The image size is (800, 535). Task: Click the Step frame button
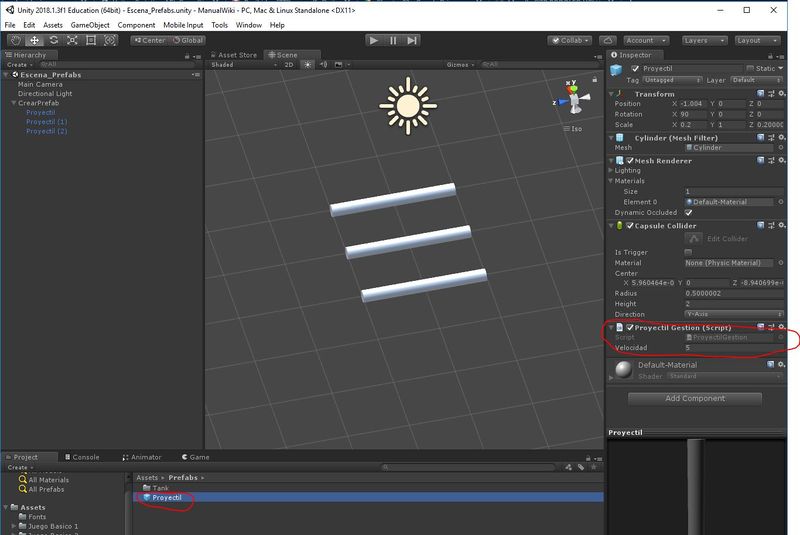412,40
